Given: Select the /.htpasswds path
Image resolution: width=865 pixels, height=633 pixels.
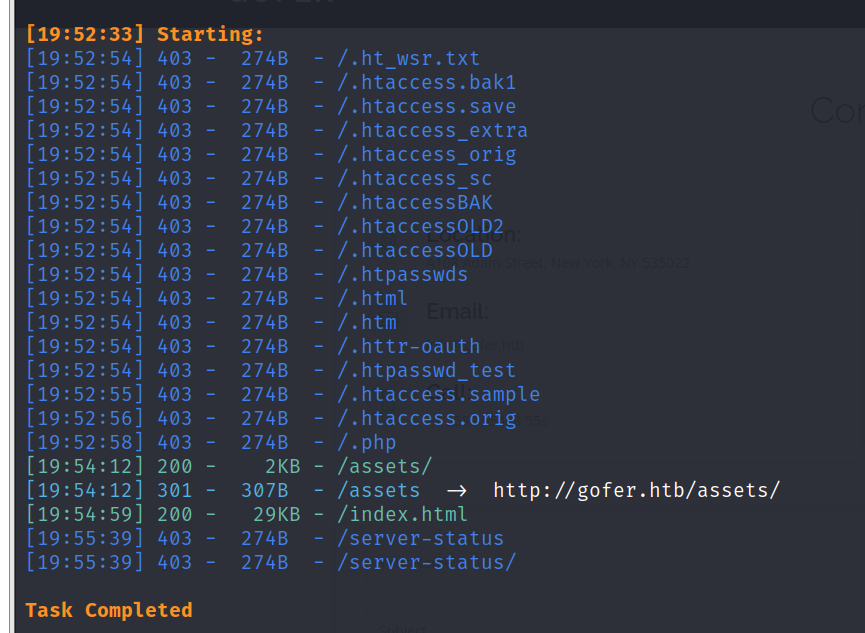Looking at the screenshot, I should (403, 275).
